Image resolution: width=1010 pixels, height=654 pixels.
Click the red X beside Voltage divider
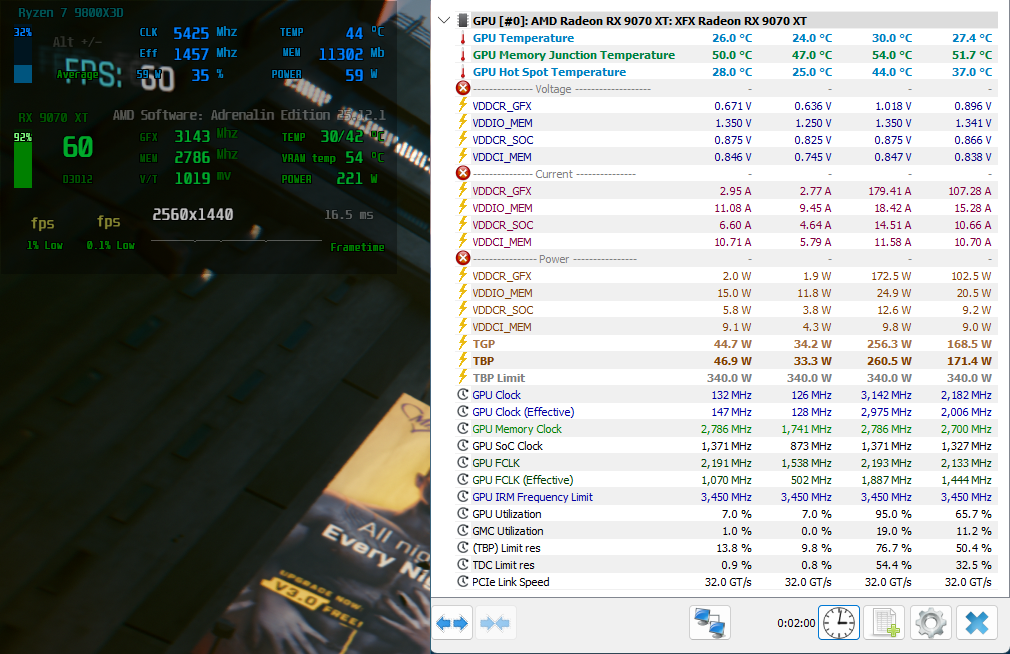[462, 88]
